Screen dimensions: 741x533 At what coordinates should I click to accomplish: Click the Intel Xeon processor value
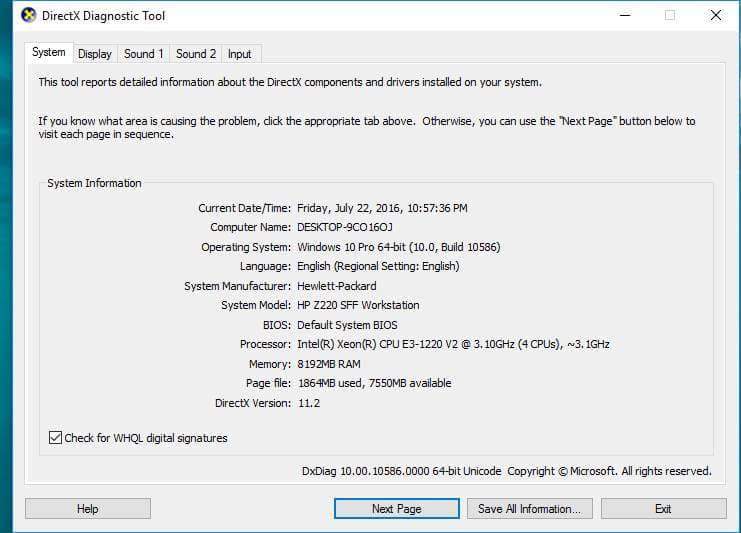[453, 344]
